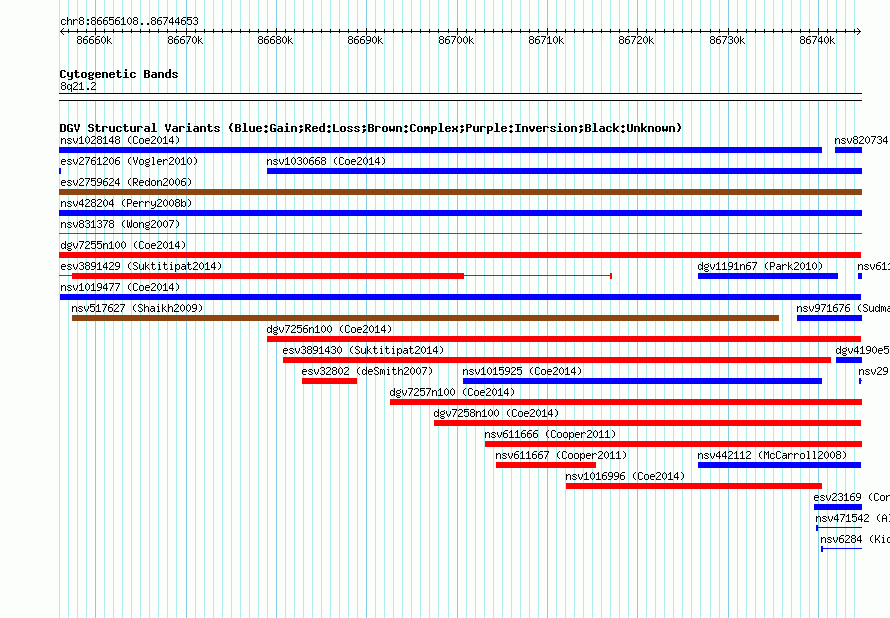
Task: Select the dgv4190e5 variant label
Action: click(x=862, y=350)
